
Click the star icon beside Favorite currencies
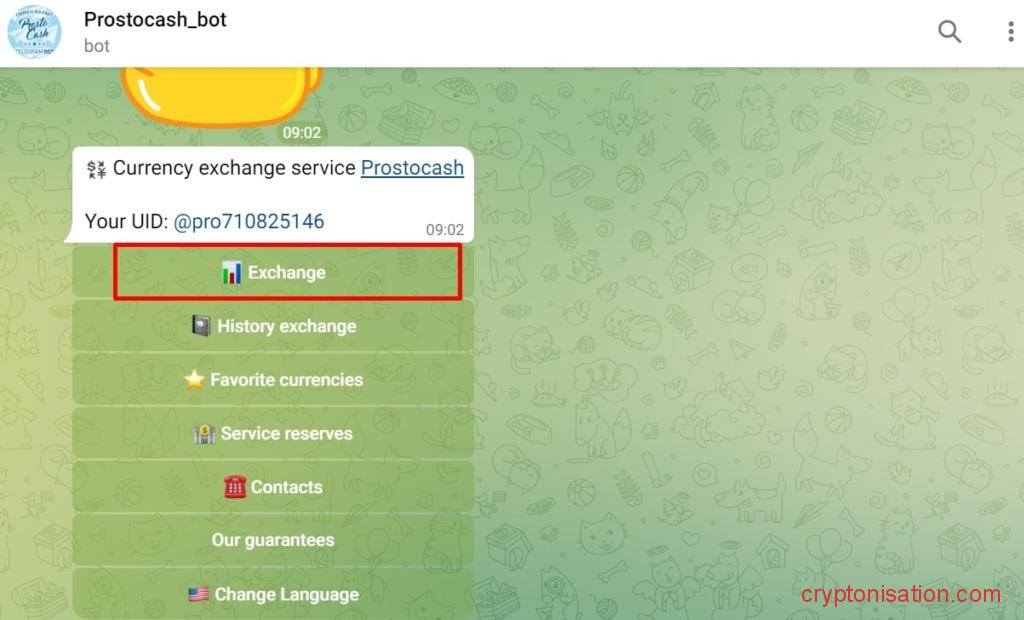(x=194, y=380)
